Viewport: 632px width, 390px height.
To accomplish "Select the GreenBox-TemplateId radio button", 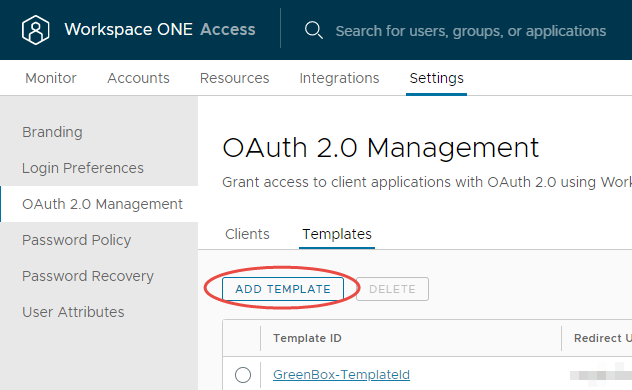I will 243,375.
